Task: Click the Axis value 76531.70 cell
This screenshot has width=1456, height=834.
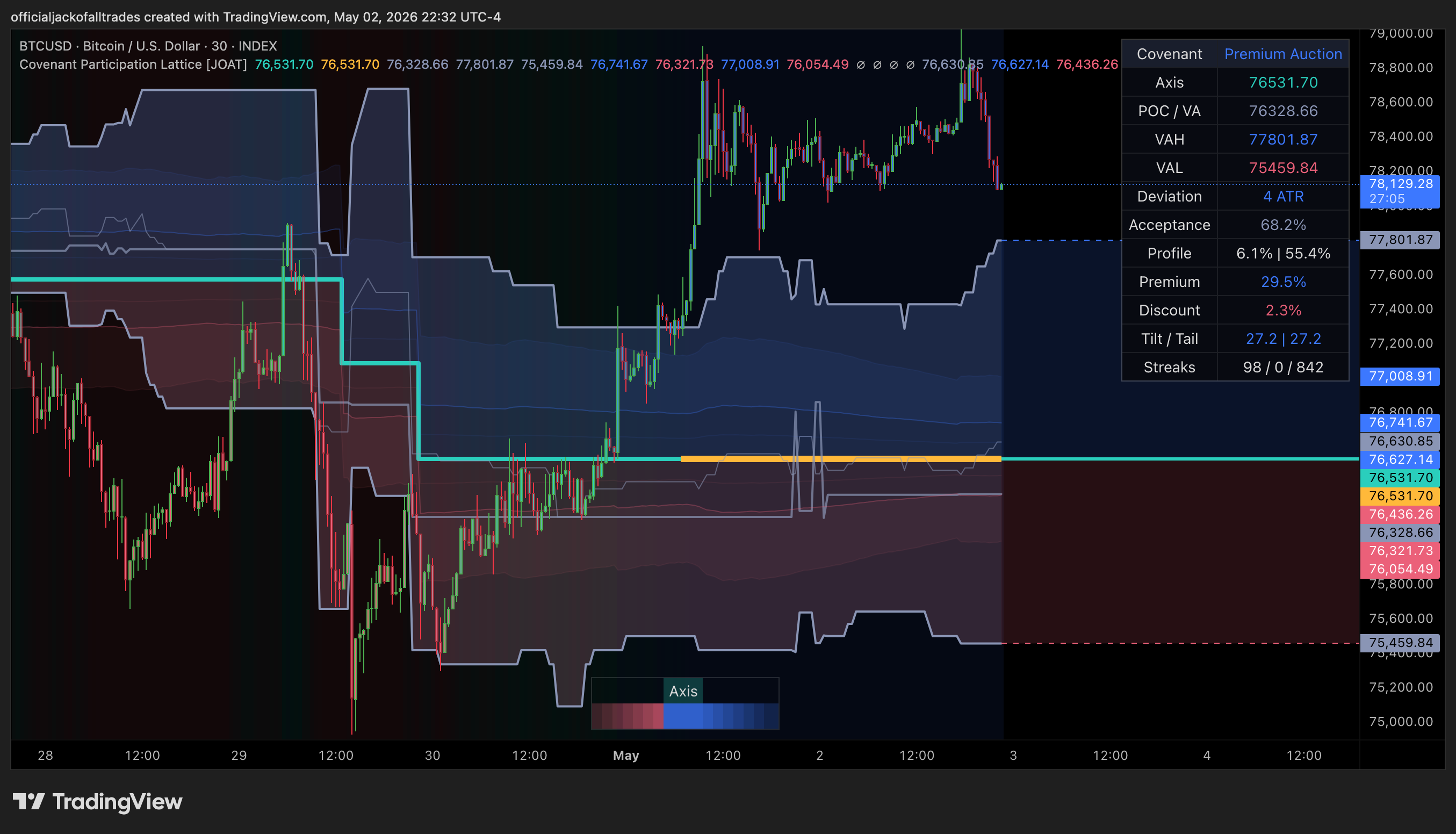Action: coord(1282,82)
